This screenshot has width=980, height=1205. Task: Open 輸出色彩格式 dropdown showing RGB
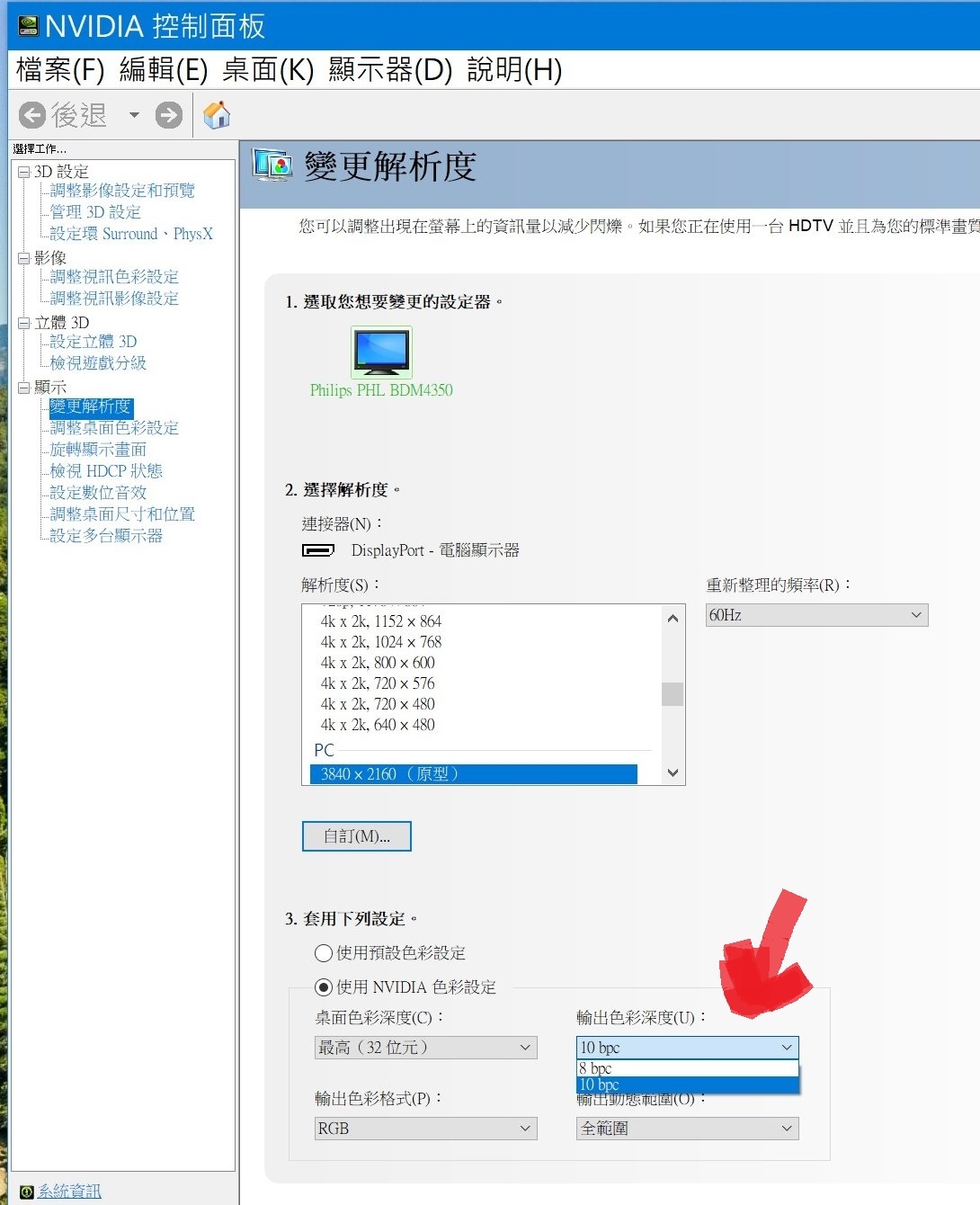click(x=426, y=1129)
